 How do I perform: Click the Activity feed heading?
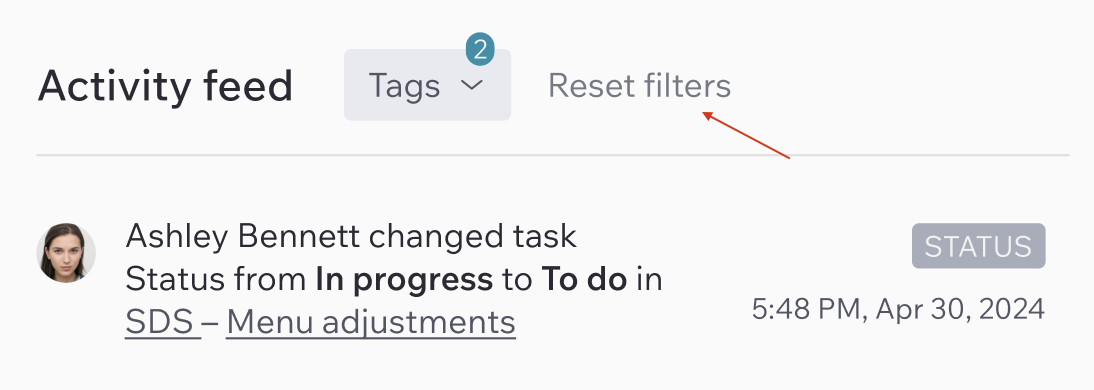pyautogui.click(x=165, y=86)
